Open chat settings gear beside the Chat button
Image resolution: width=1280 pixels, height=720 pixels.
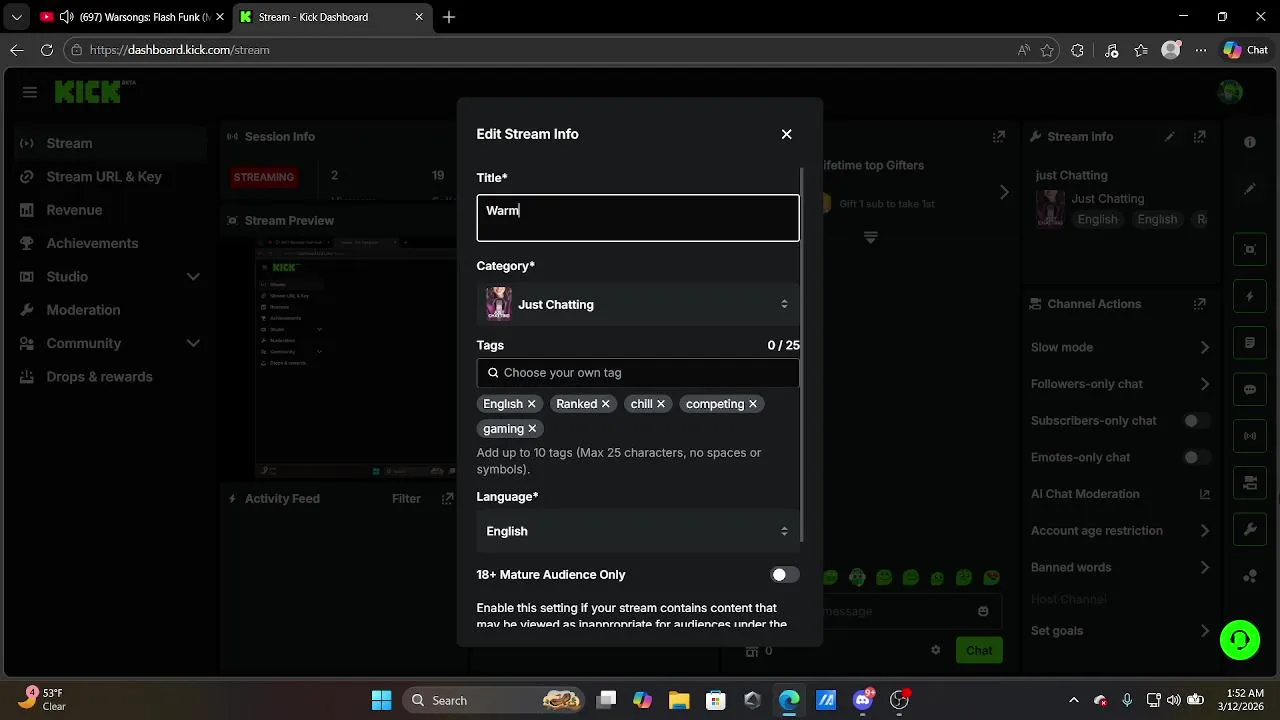[936, 650]
